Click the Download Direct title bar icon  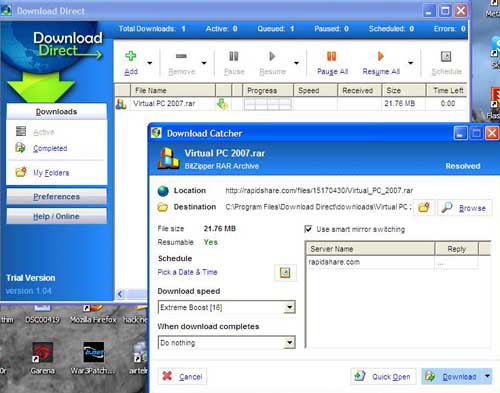(6, 10)
